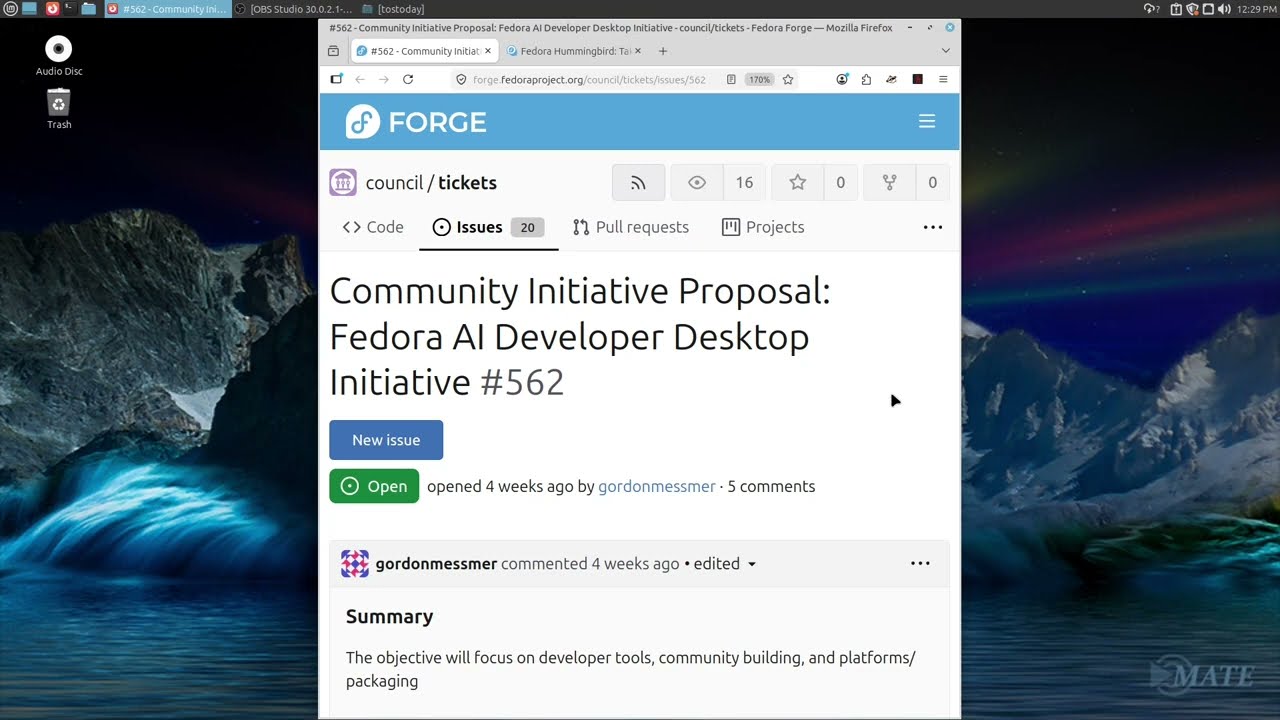Open the Audio Disc desktop icon
Viewport: 1280px width, 720px height.
tap(59, 56)
